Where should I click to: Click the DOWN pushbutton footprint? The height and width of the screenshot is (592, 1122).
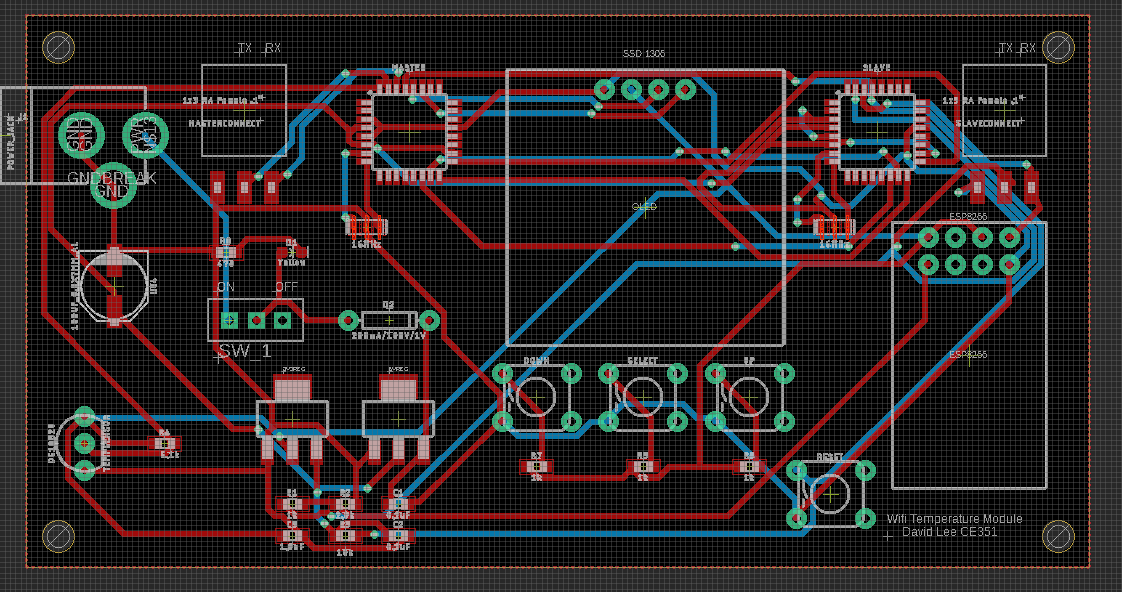tap(537, 397)
